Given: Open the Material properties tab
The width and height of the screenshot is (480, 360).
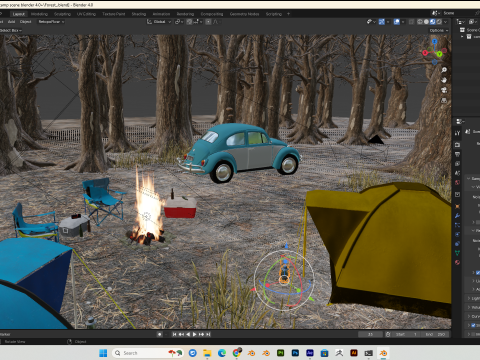Looking at the screenshot, I should pos(457,262).
